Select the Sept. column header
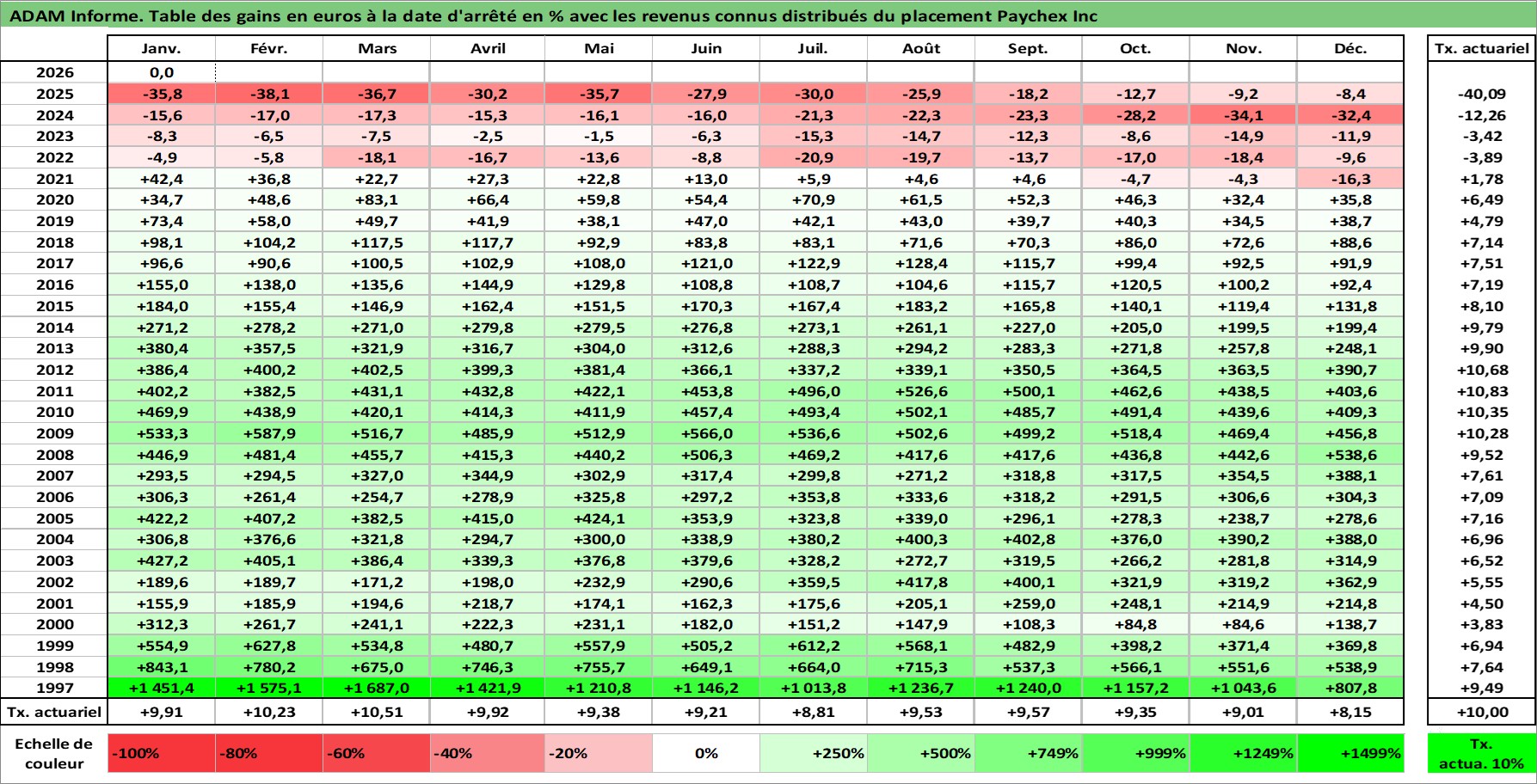 click(1029, 49)
